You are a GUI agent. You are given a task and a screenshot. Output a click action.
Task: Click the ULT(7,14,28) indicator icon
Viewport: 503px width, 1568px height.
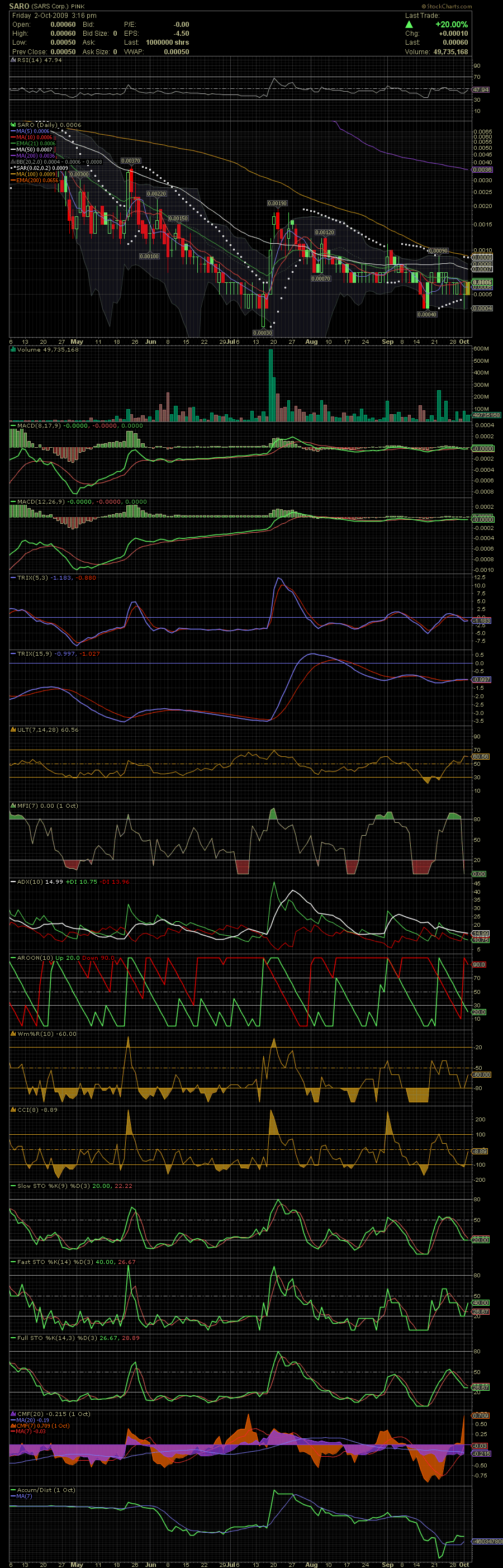tap(13, 729)
